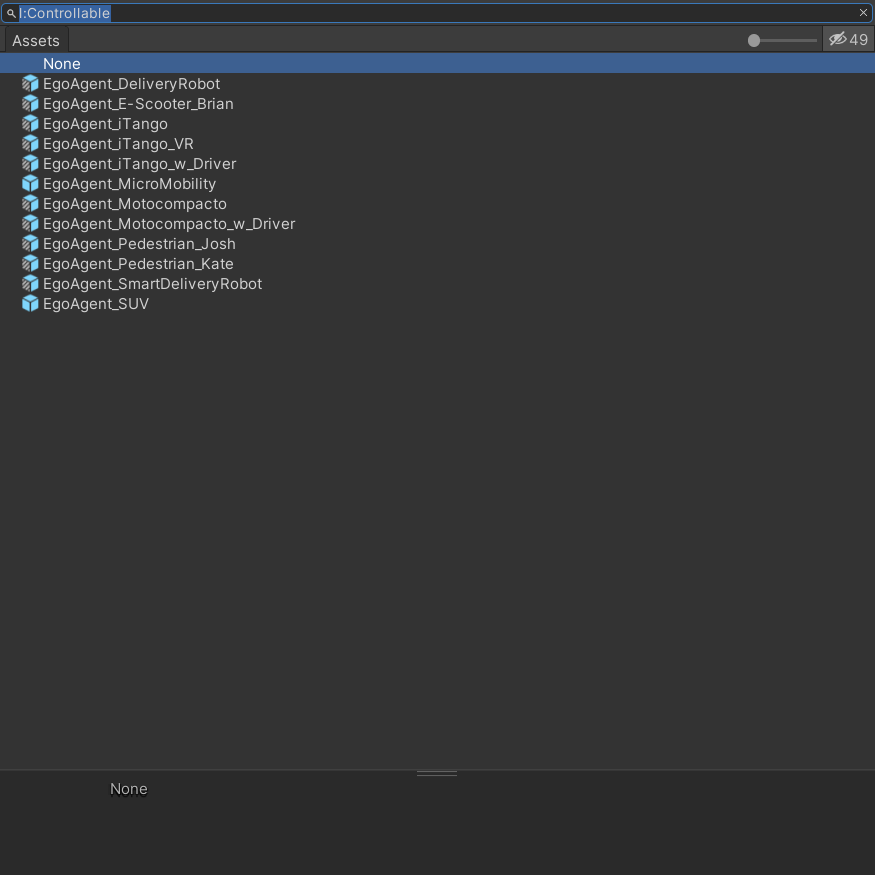
Task: Click the prefab icon beside EgoAgent_Motocompacto
Action: point(30,204)
